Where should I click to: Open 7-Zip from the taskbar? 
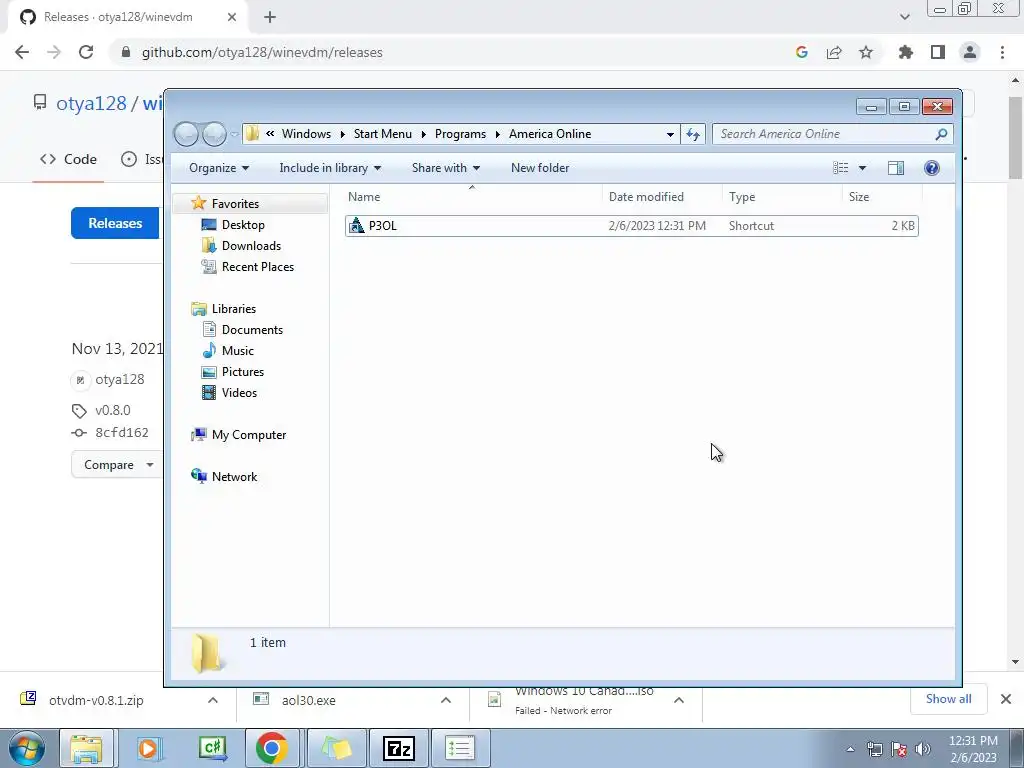click(399, 748)
